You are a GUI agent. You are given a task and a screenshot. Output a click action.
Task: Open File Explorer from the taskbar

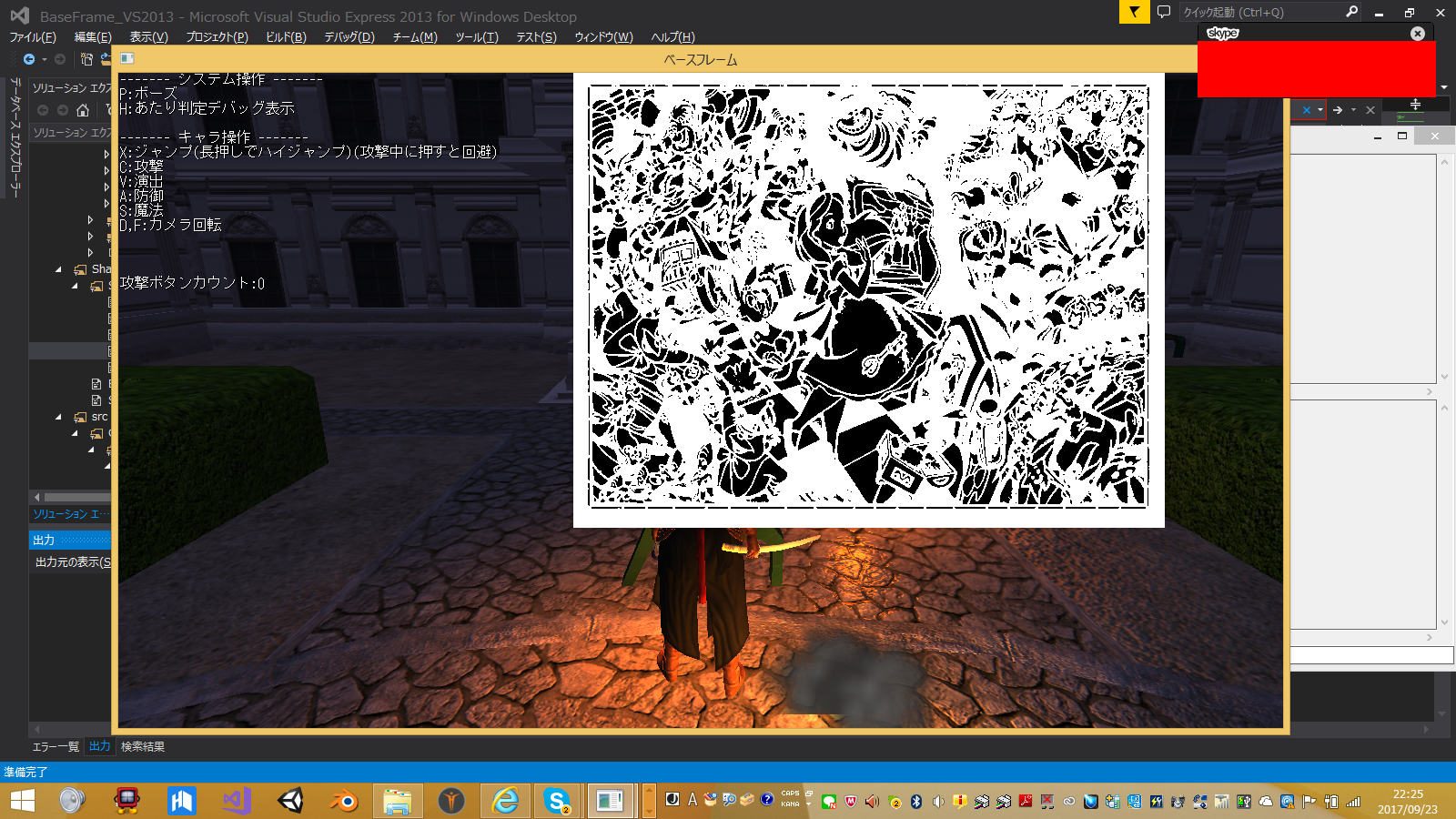point(398,801)
